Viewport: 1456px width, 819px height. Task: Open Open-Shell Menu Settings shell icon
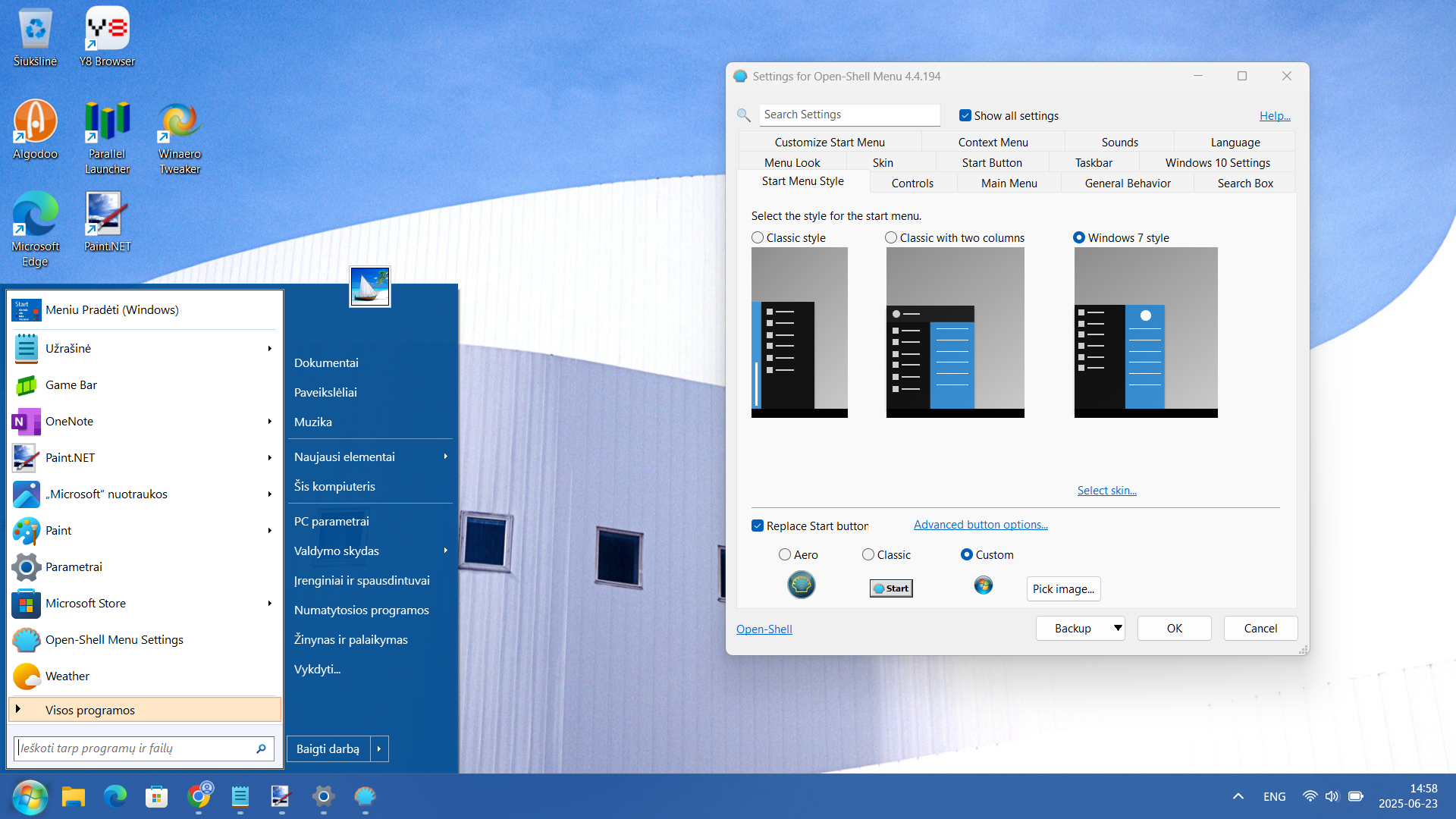point(27,640)
